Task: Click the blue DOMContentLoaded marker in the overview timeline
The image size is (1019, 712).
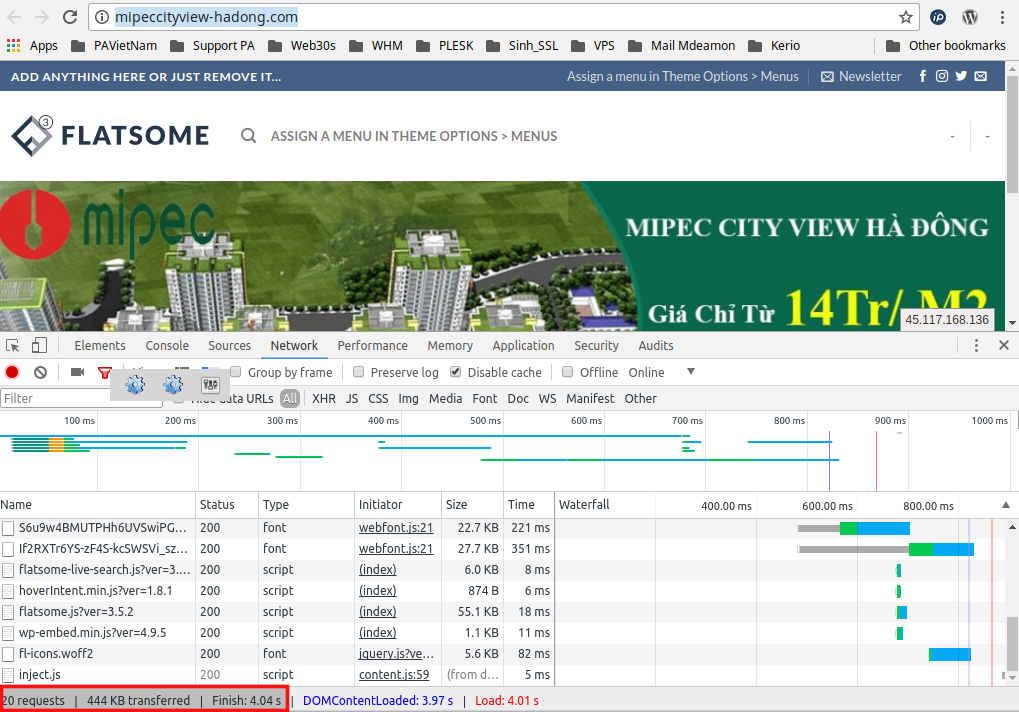Action: [x=829, y=461]
